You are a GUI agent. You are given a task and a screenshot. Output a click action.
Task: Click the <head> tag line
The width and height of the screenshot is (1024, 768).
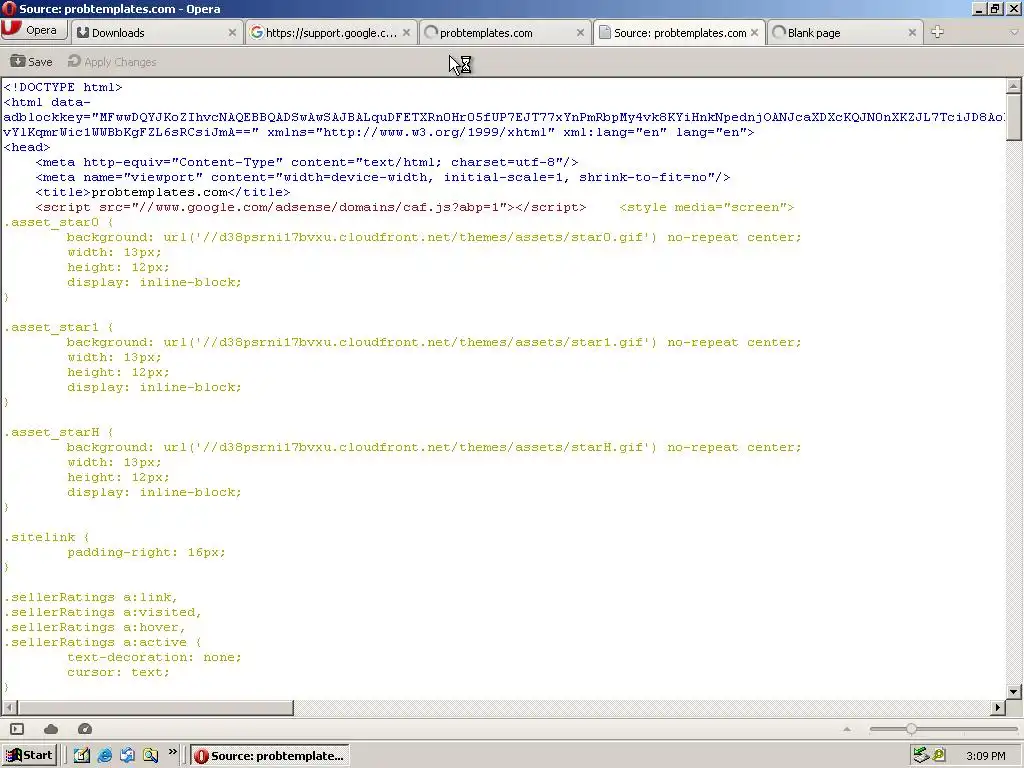[x=27, y=147]
